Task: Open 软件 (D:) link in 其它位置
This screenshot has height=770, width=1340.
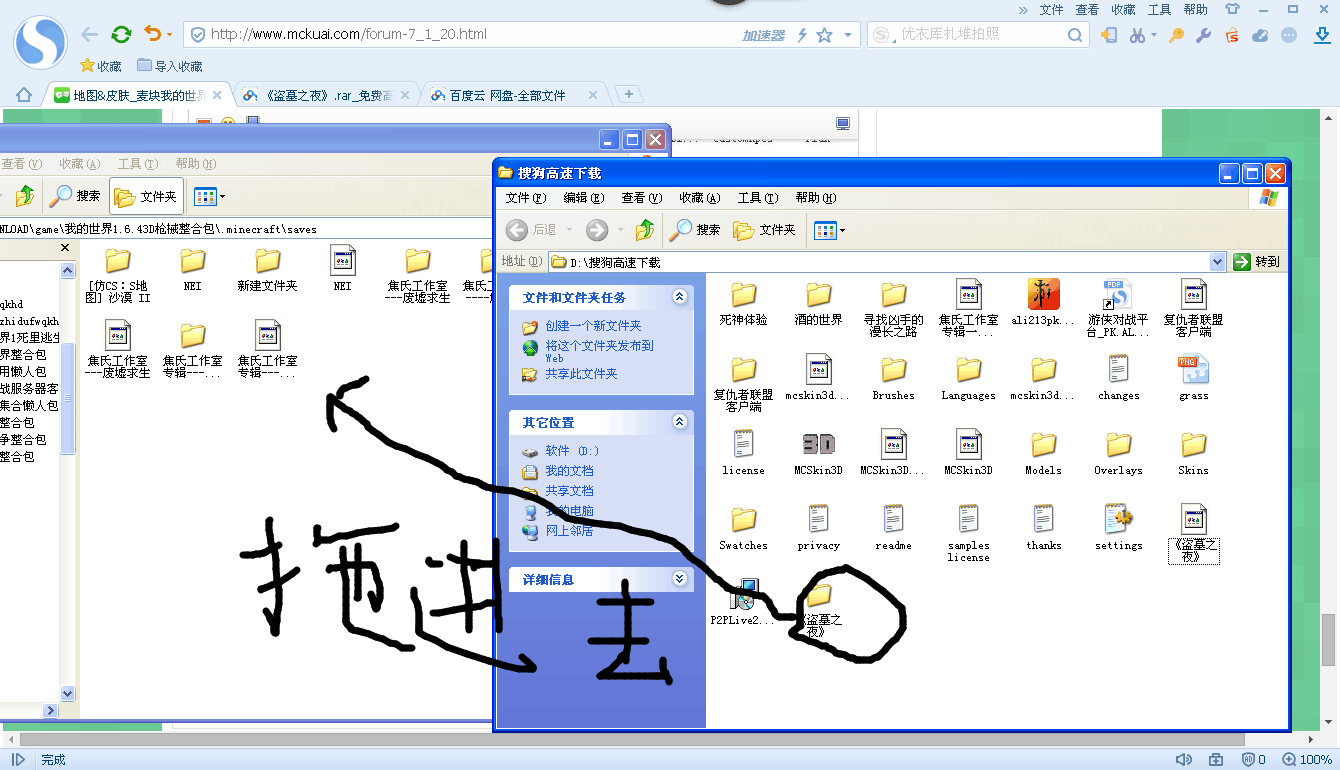Action: [x=572, y=451]
